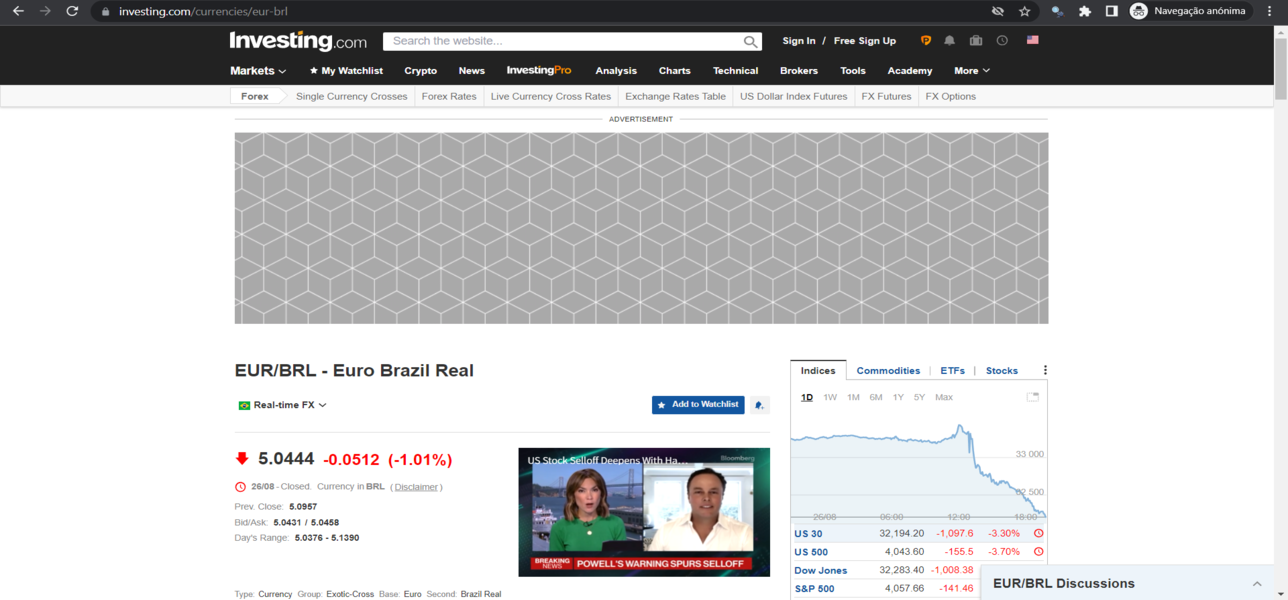Open the sidebar tabs three-dot options
Screen dimensions: 1288x600
(x=1045, y=370)
